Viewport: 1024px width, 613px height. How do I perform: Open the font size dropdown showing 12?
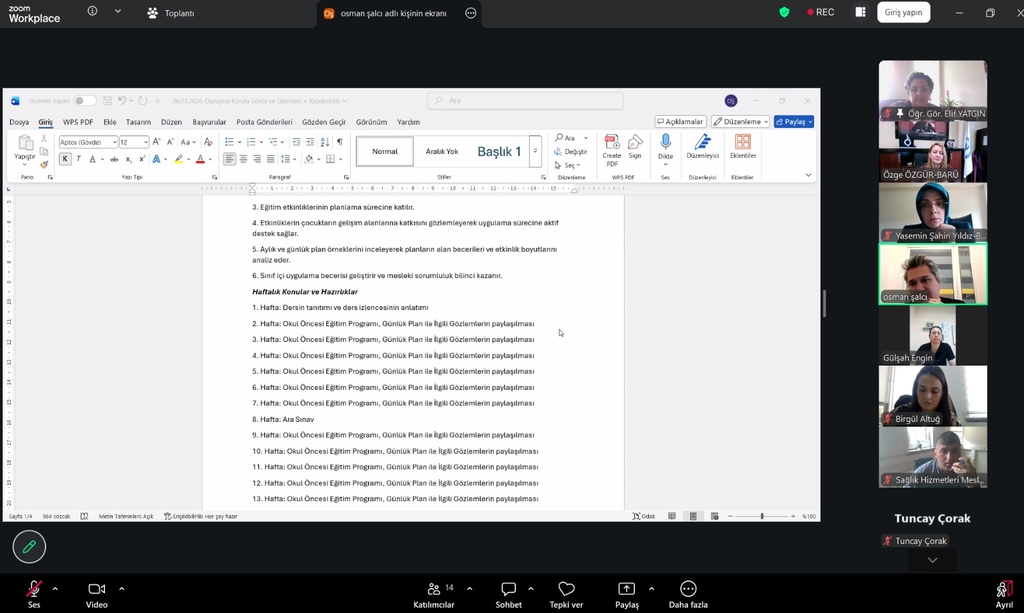pyautogui.click(x=145, y=142)
